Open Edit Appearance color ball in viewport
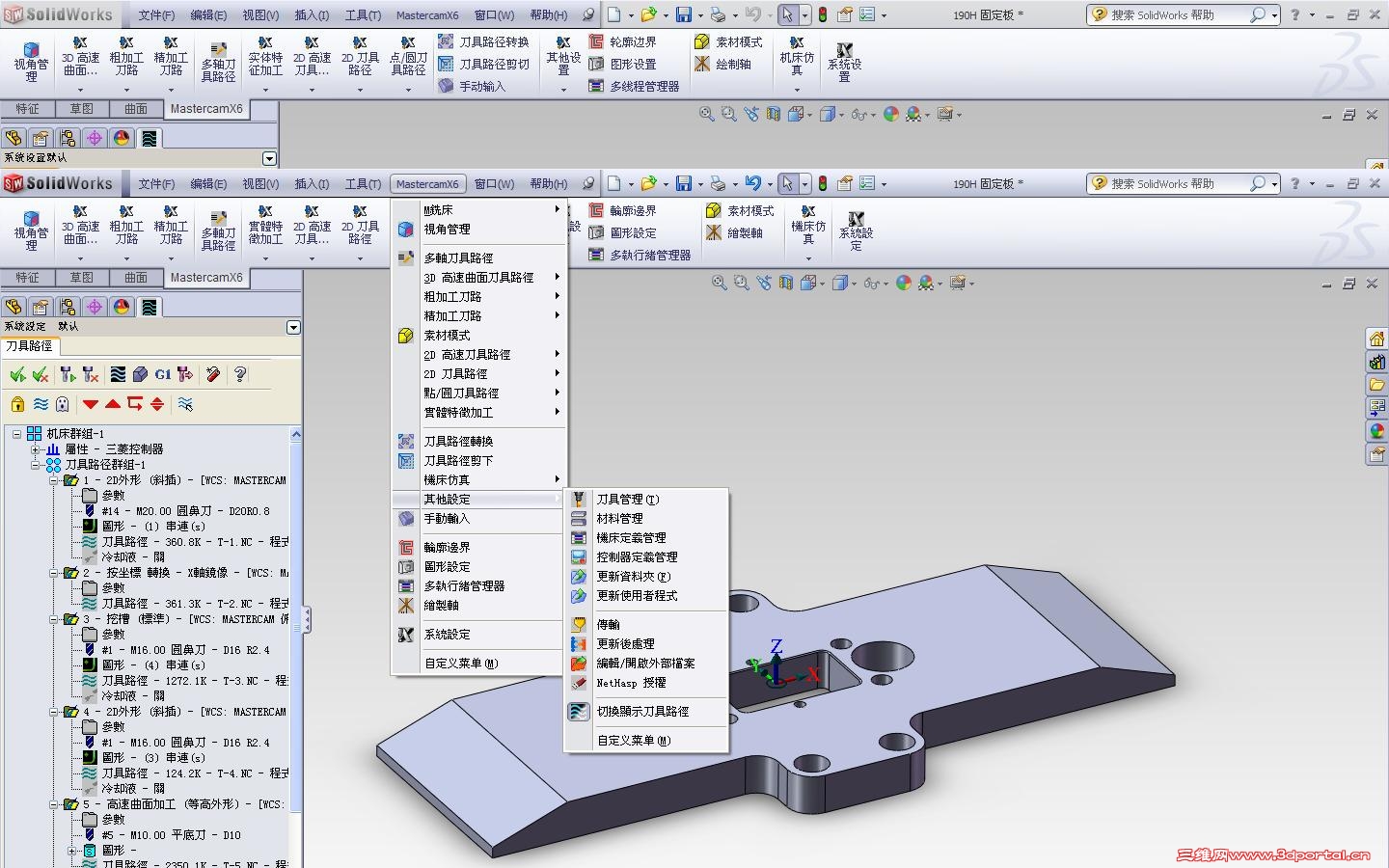The height and width of the screenshot is (868, 1389). point(904,283)
